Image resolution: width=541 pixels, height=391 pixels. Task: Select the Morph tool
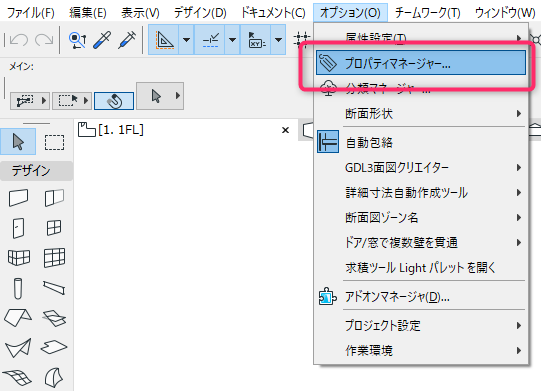point(54,377)
